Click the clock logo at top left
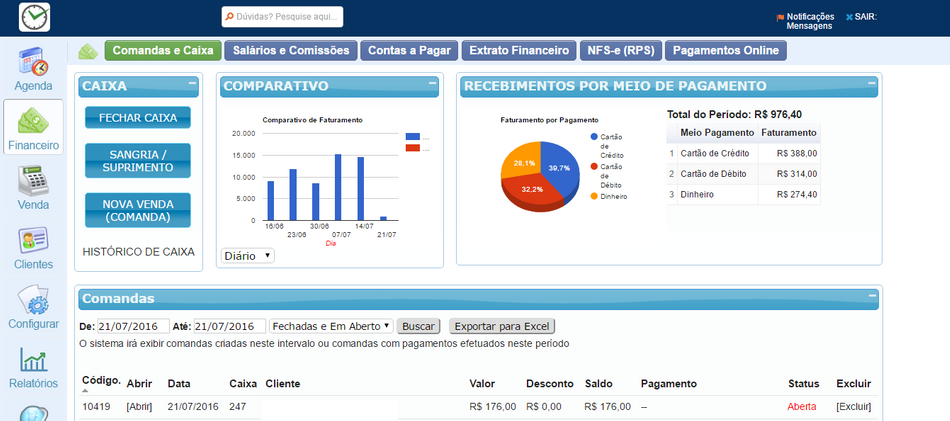 [34, 17]
